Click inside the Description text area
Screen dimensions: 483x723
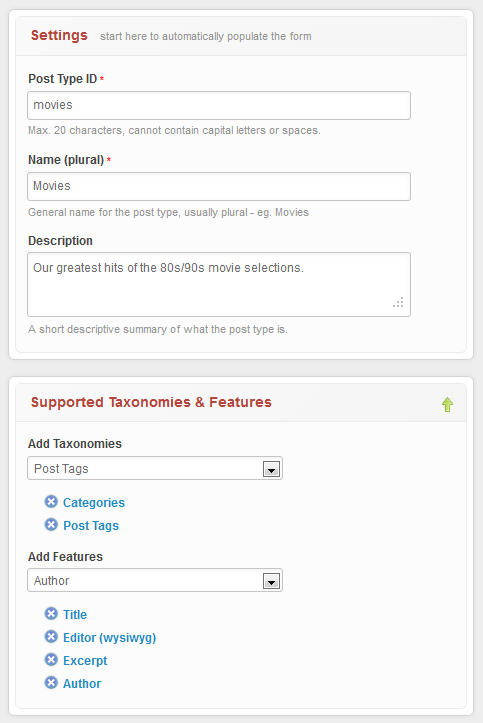219,284
